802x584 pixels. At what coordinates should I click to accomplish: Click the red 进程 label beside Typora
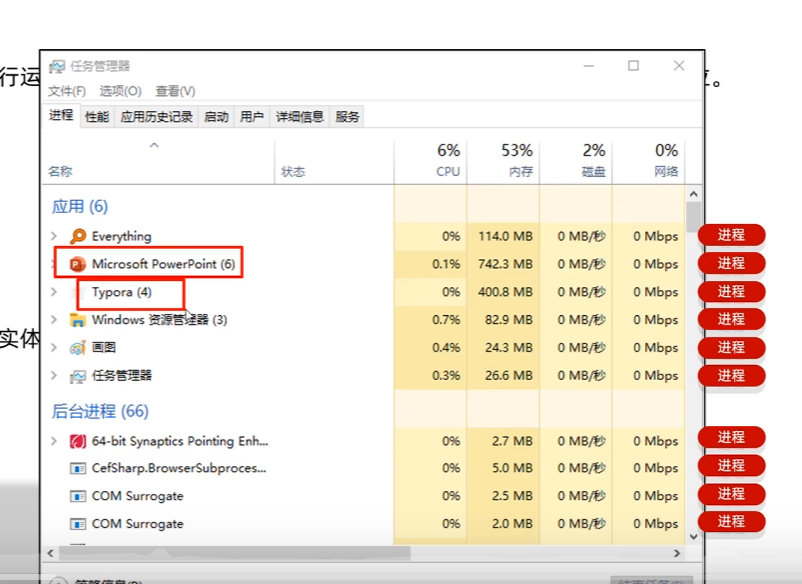[731, 291]
